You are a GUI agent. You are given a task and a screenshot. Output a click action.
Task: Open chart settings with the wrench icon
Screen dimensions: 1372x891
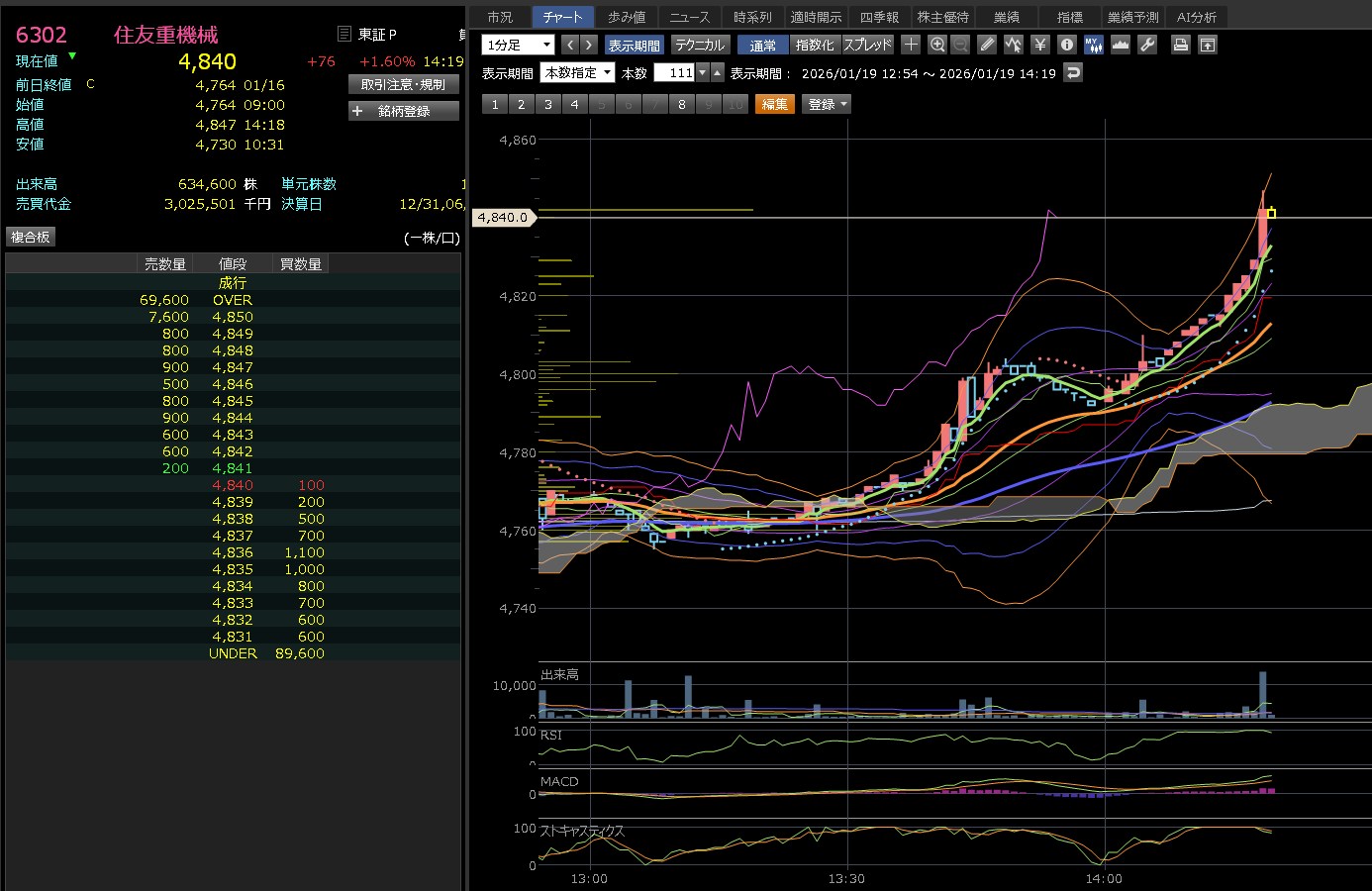[x=1147, y=45]
